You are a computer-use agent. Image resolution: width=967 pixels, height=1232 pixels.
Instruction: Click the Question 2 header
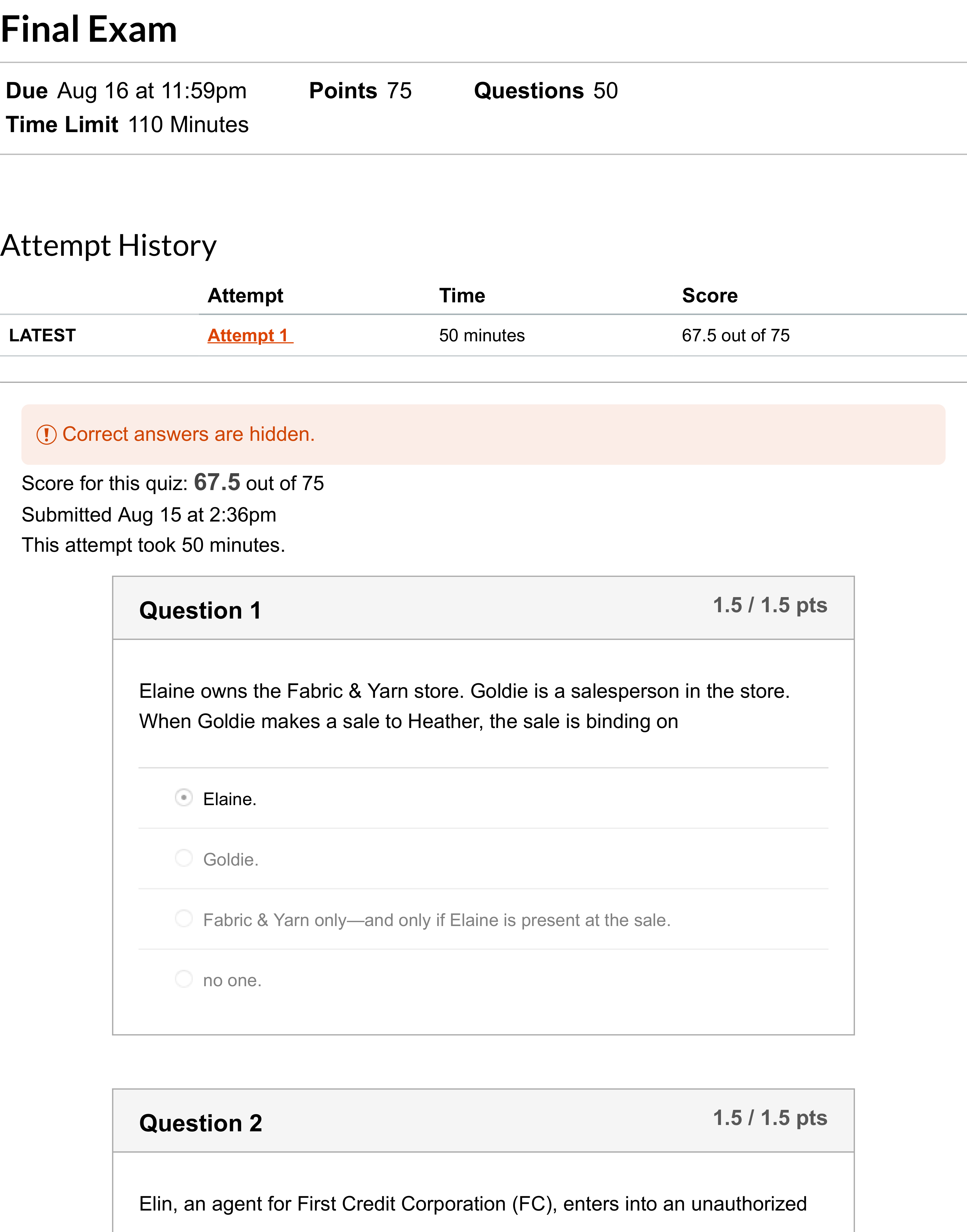[x=201, y=1123]
